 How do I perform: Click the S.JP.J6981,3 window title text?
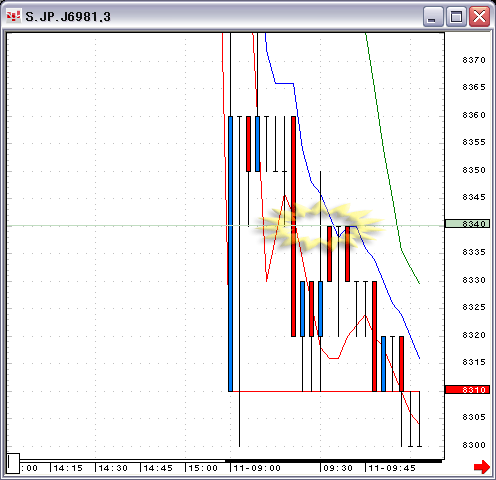pyautogui.click(x=68, y=17)
